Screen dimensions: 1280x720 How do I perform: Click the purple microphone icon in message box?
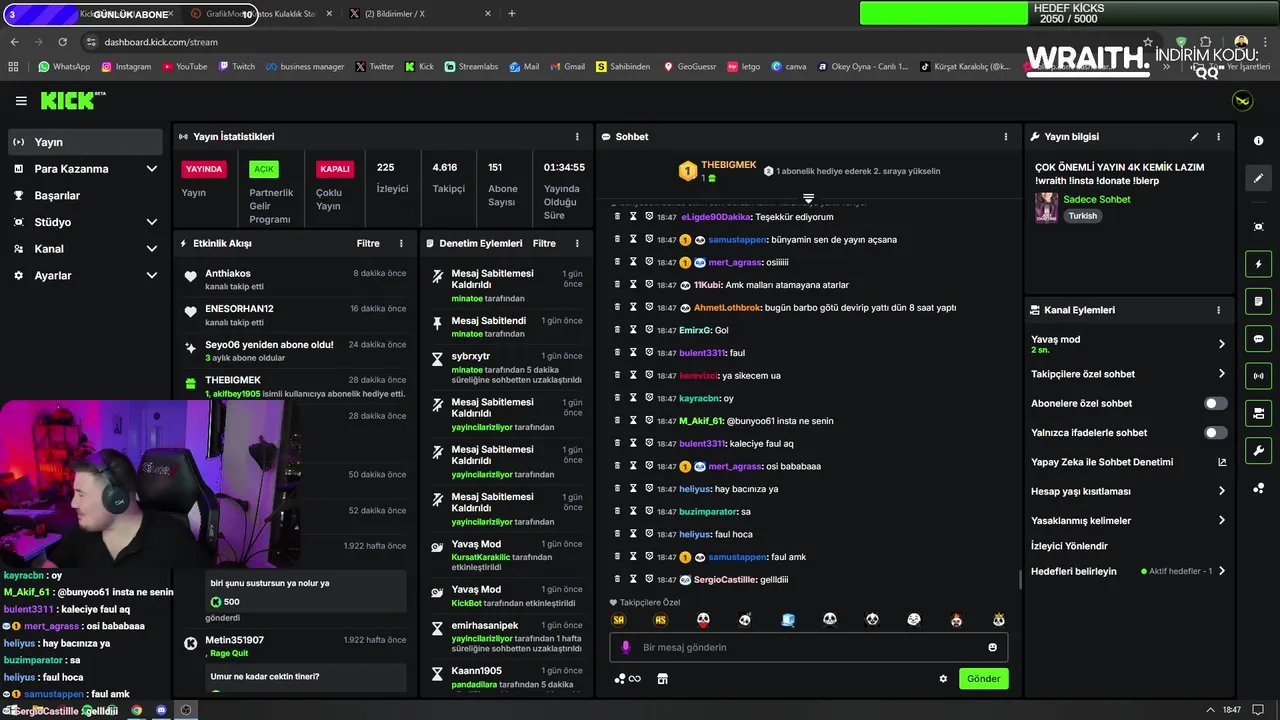coord(626,647)
